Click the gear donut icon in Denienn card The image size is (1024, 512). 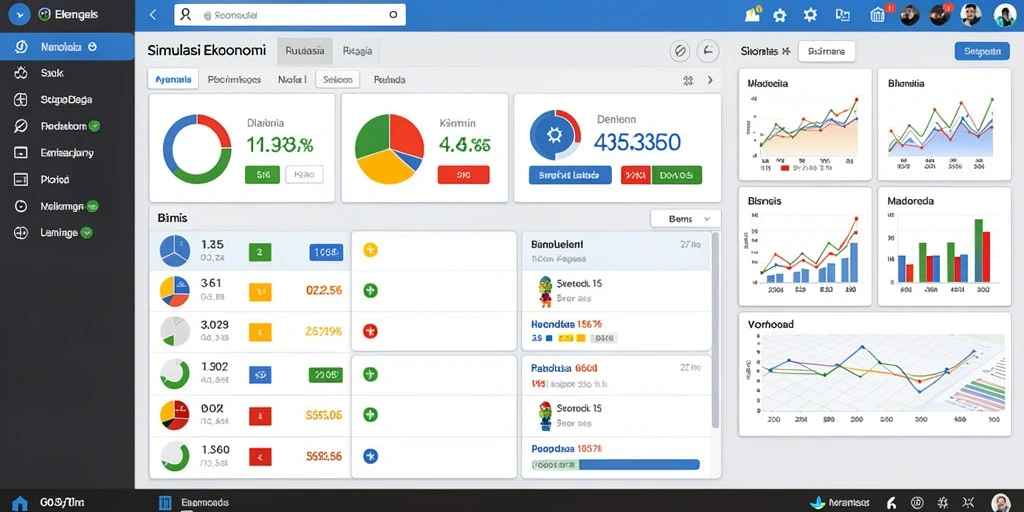555,135
